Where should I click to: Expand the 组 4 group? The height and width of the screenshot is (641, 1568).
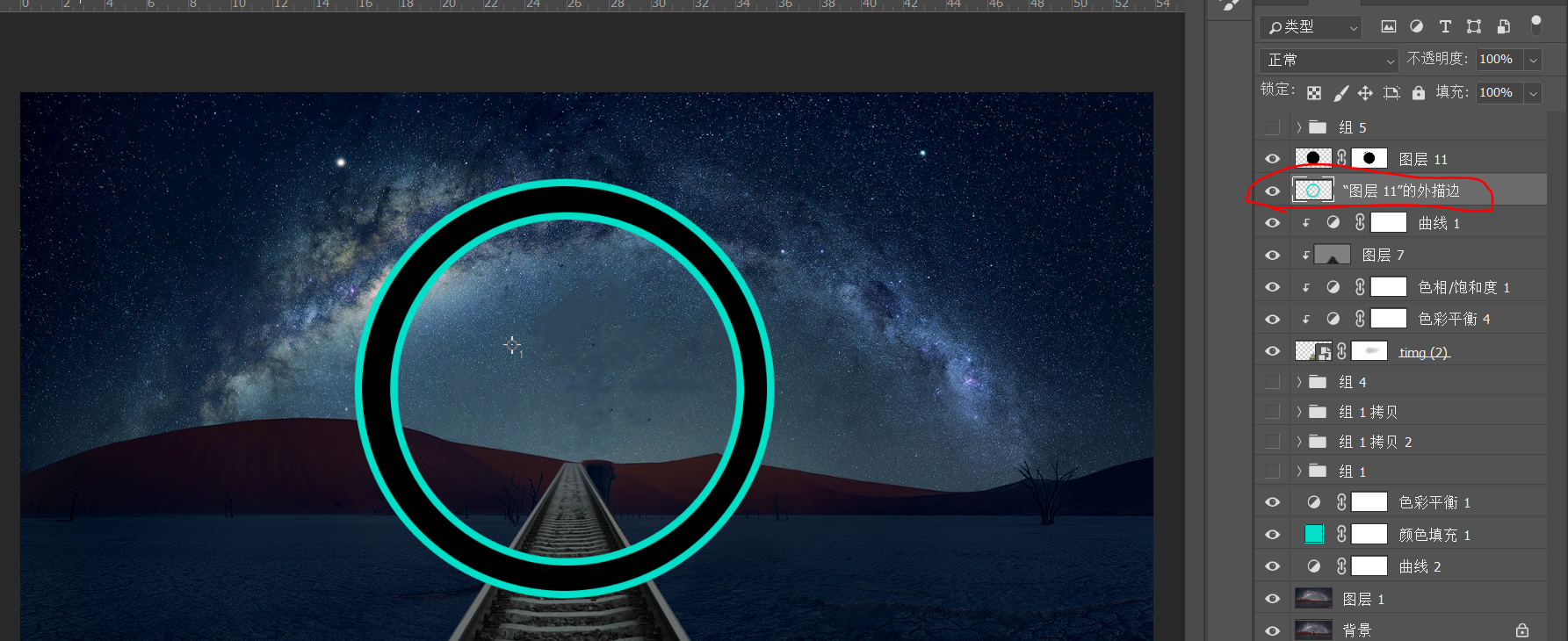[x=1299, y=382]
